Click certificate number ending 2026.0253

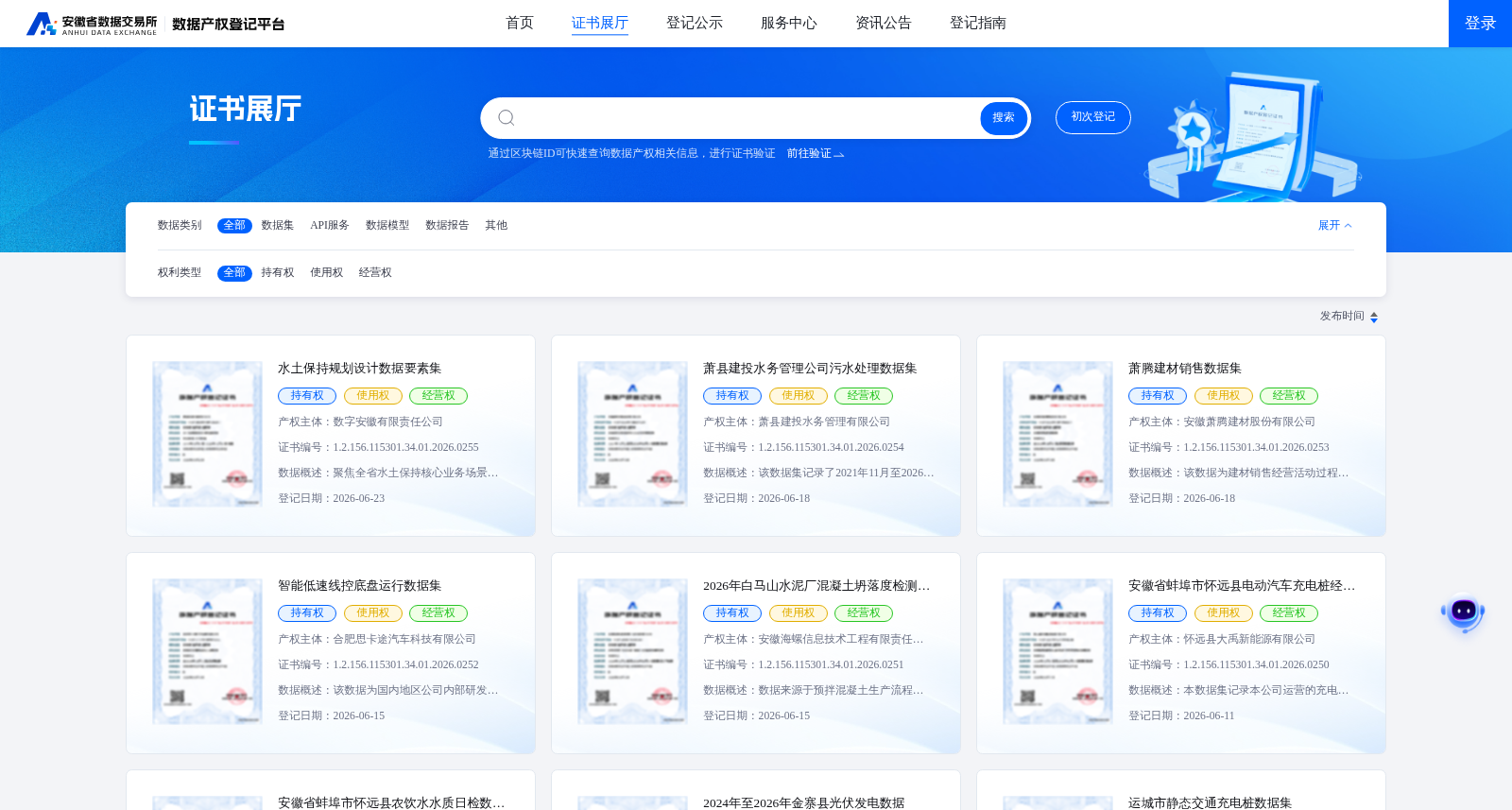click(1228, 447)
